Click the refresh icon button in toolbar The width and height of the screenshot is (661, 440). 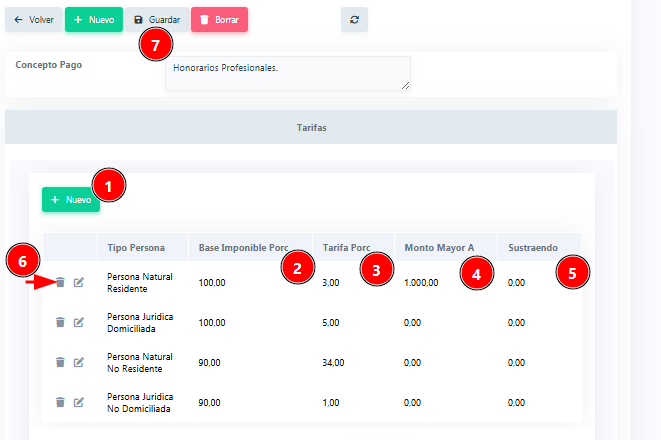pyautogui.click(x=354, y=19)
